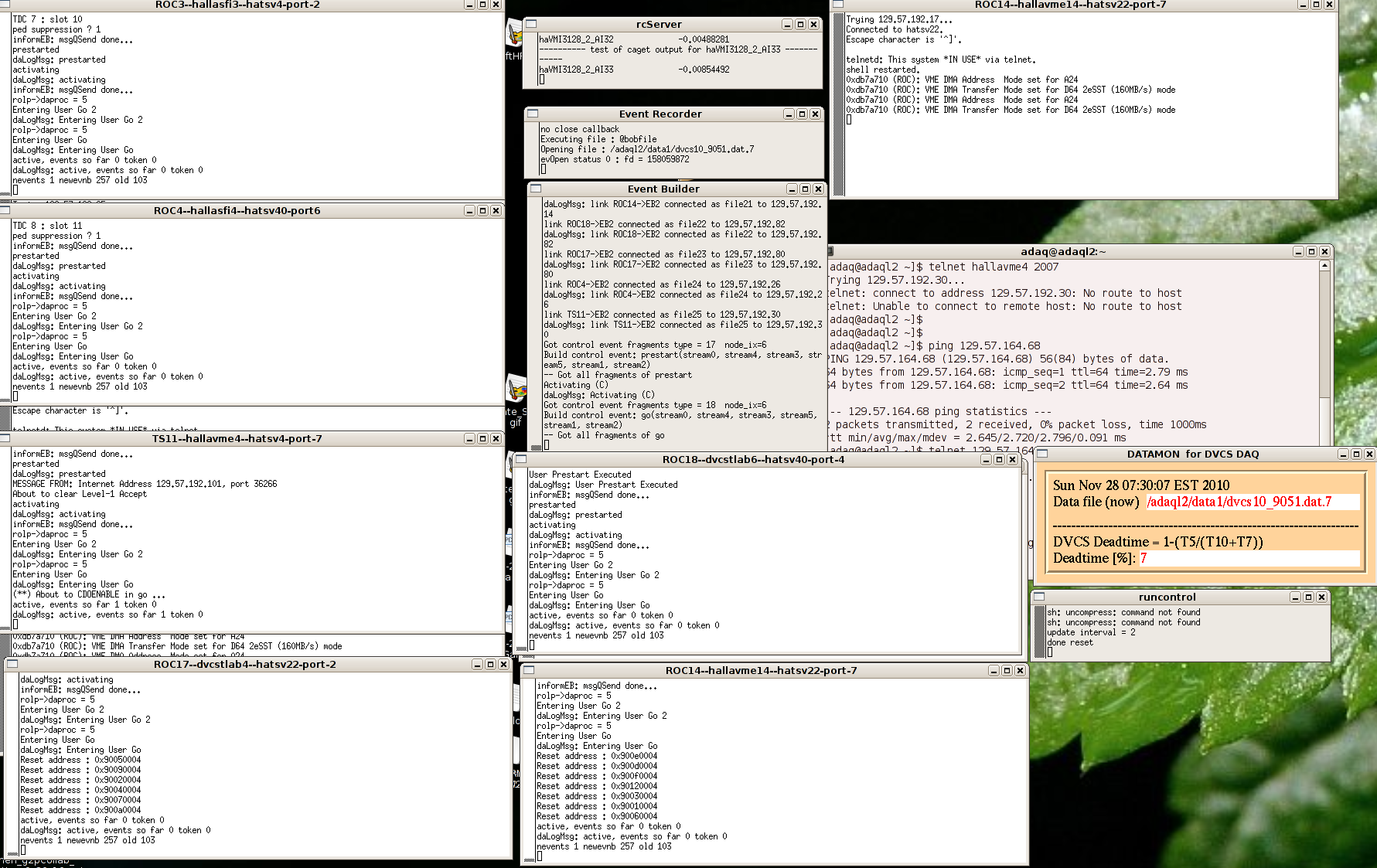
Task: Close the rcServer window
Action: pos(813,25)
